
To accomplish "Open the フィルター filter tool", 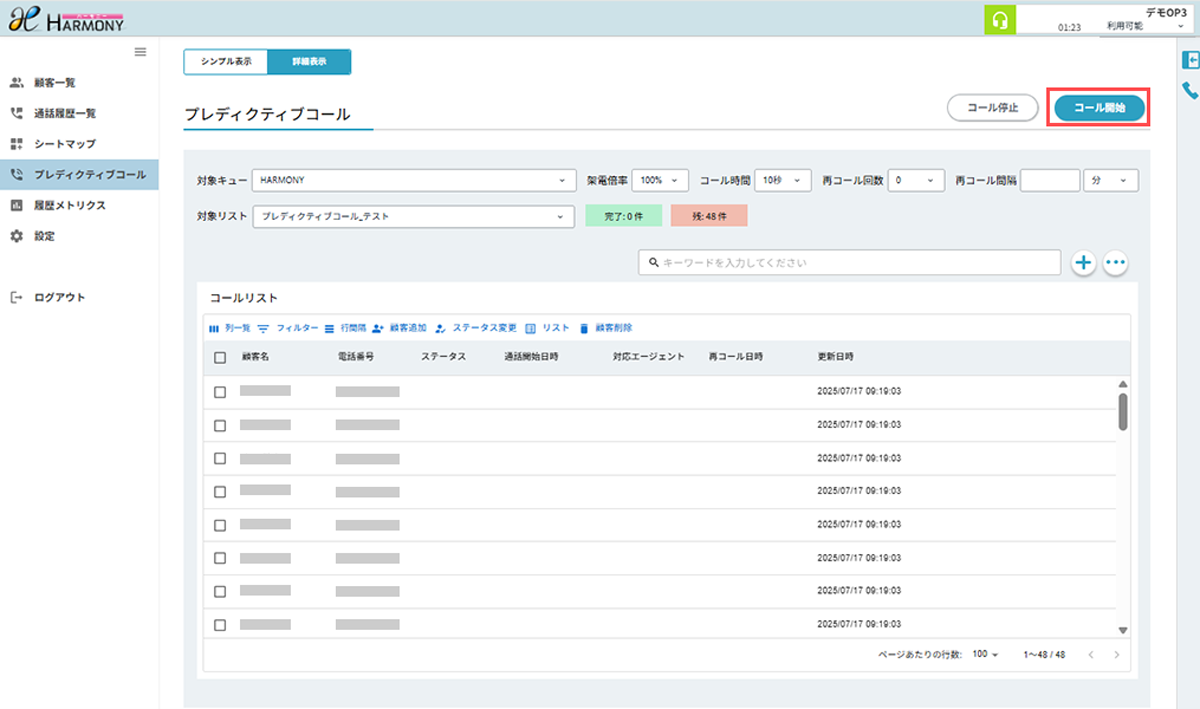I will point(288,328).
